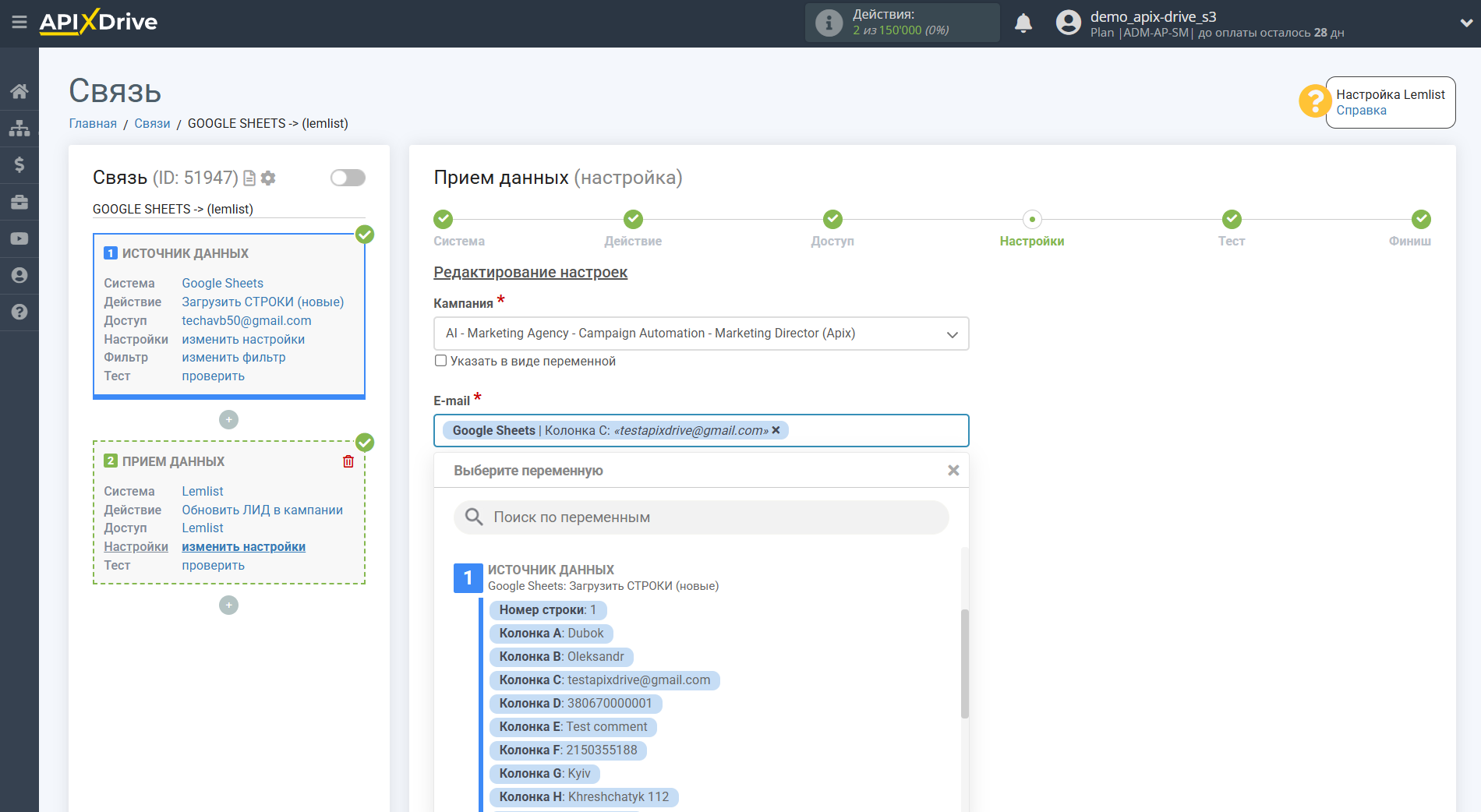Viewport: 1481px width, 812px height.
Task: Select the Колонка G: Kyiv variable
Action: point(545,774)
